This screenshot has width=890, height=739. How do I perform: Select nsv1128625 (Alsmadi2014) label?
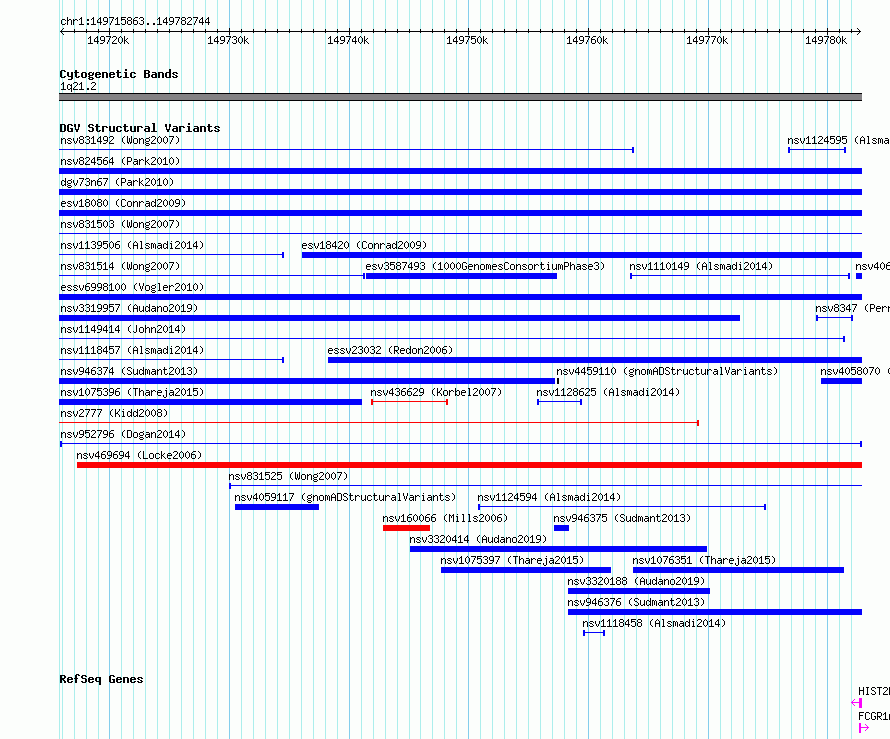pos(608,392)
